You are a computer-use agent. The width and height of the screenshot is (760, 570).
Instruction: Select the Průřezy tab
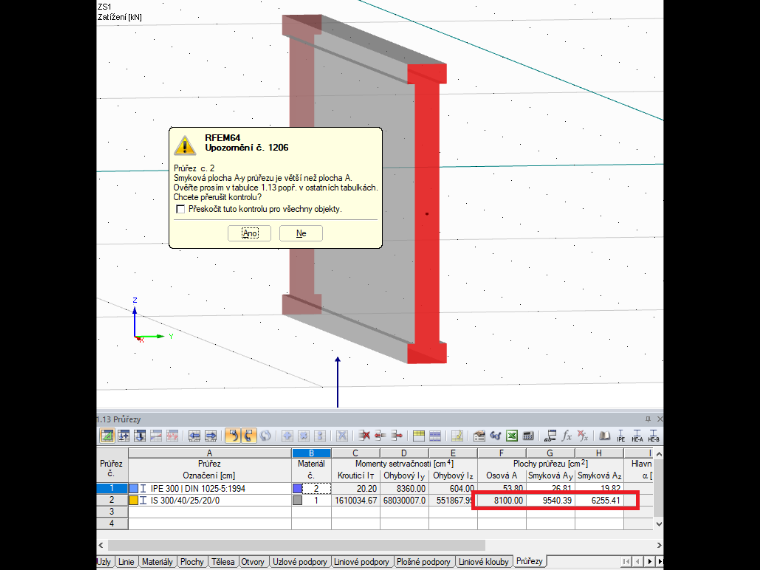tap(529, 561)
